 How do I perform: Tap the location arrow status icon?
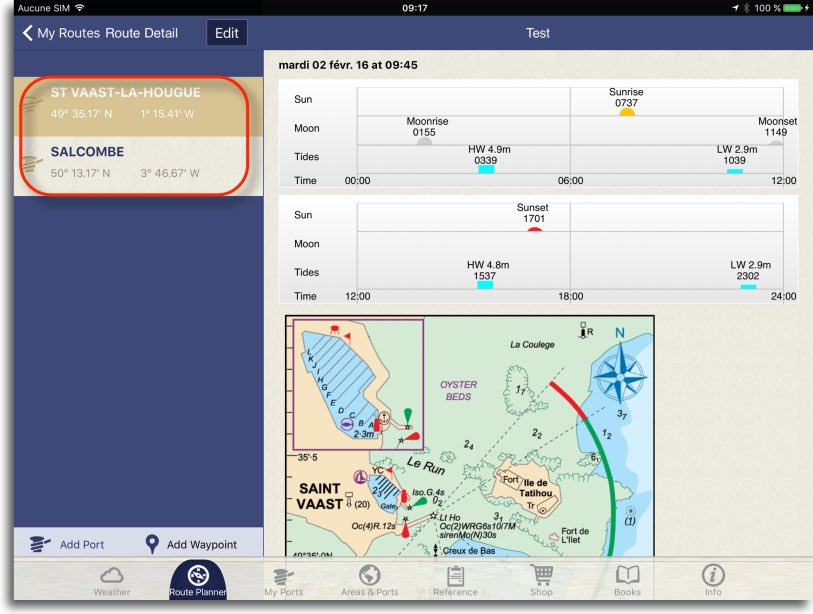coord(735,8)
